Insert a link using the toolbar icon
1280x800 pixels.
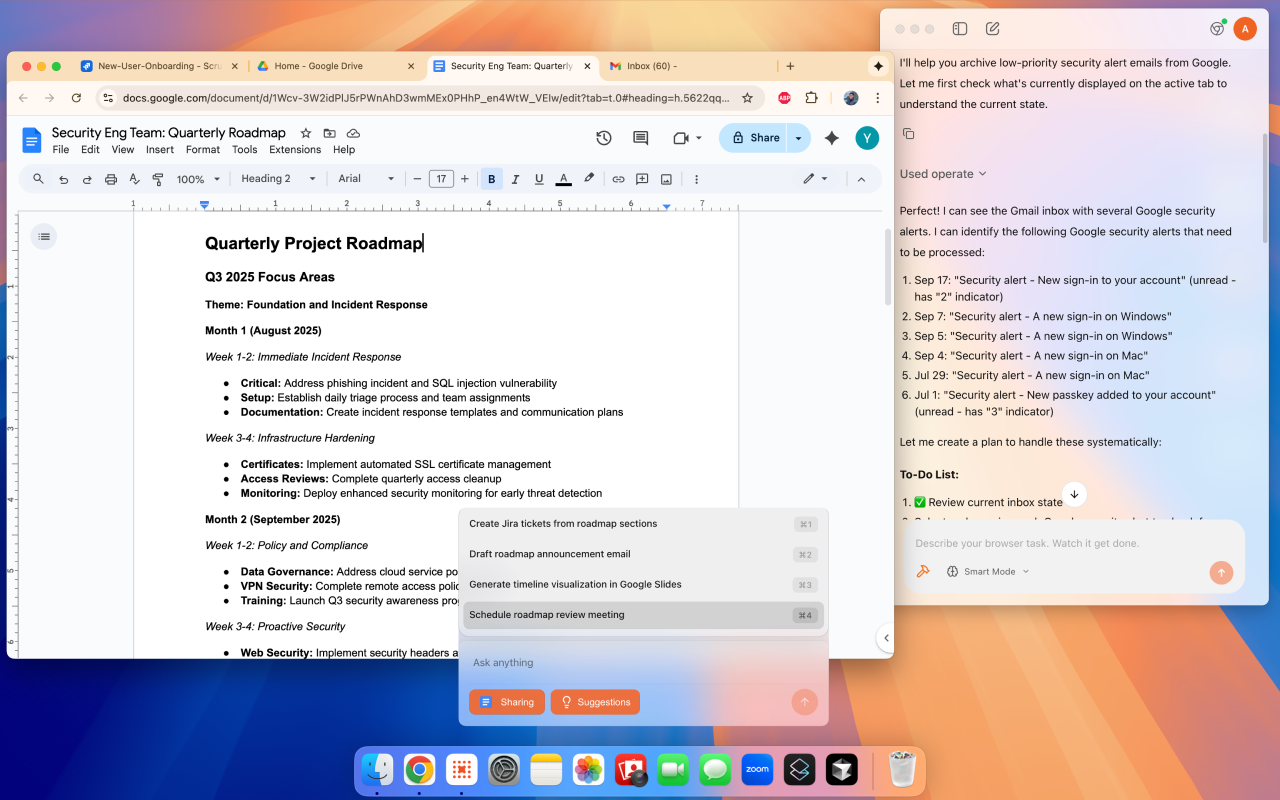click(618, 179)
